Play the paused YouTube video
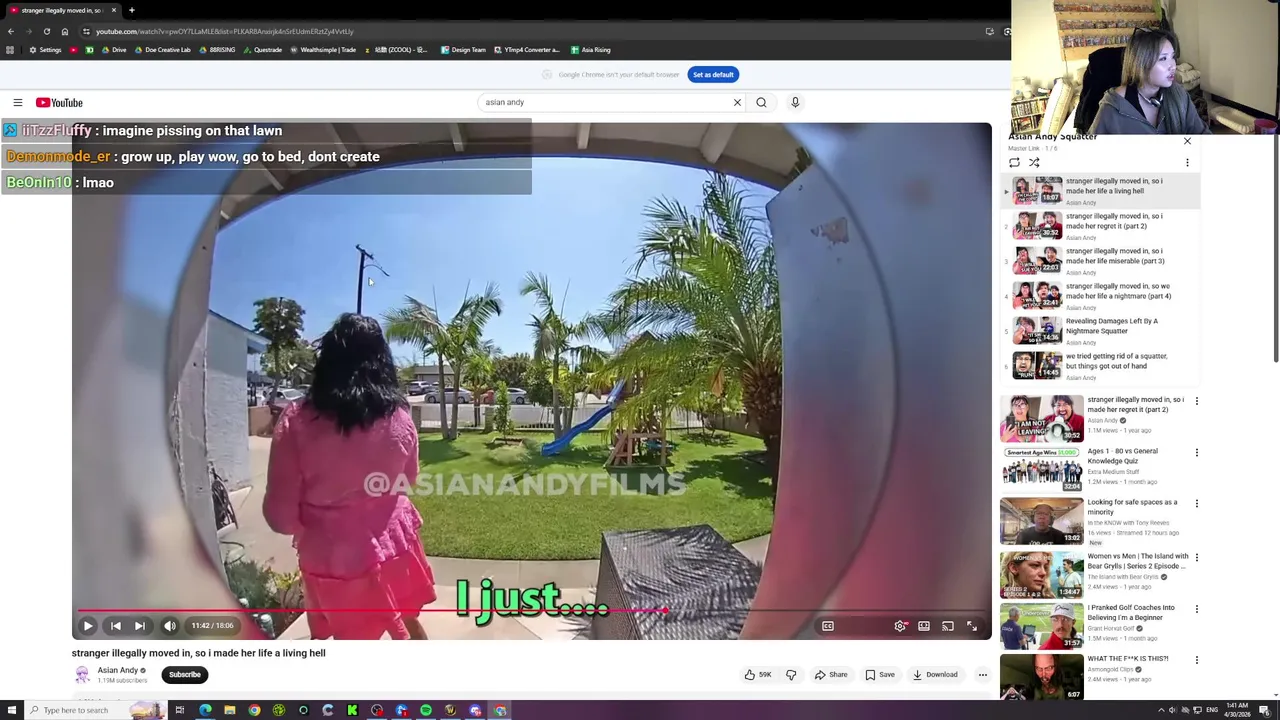The image size is (1280, 720). coord(87,626)
